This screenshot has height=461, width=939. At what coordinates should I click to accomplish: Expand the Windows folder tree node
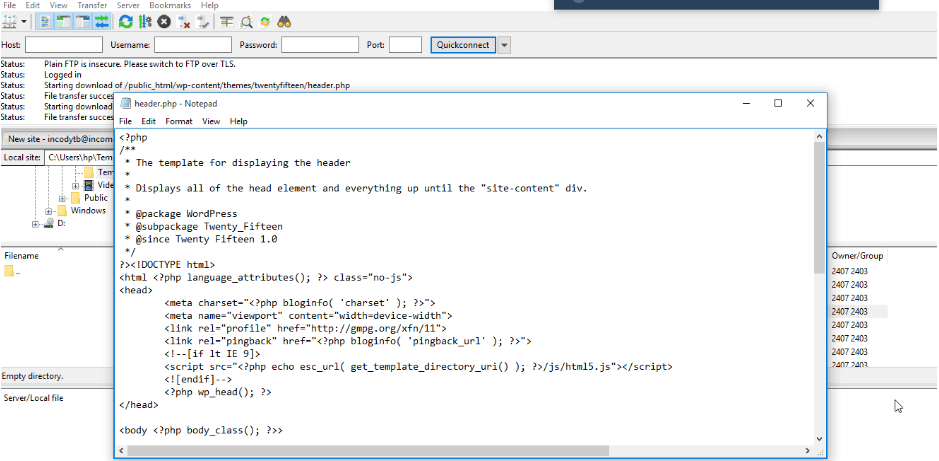click(49, 211)
